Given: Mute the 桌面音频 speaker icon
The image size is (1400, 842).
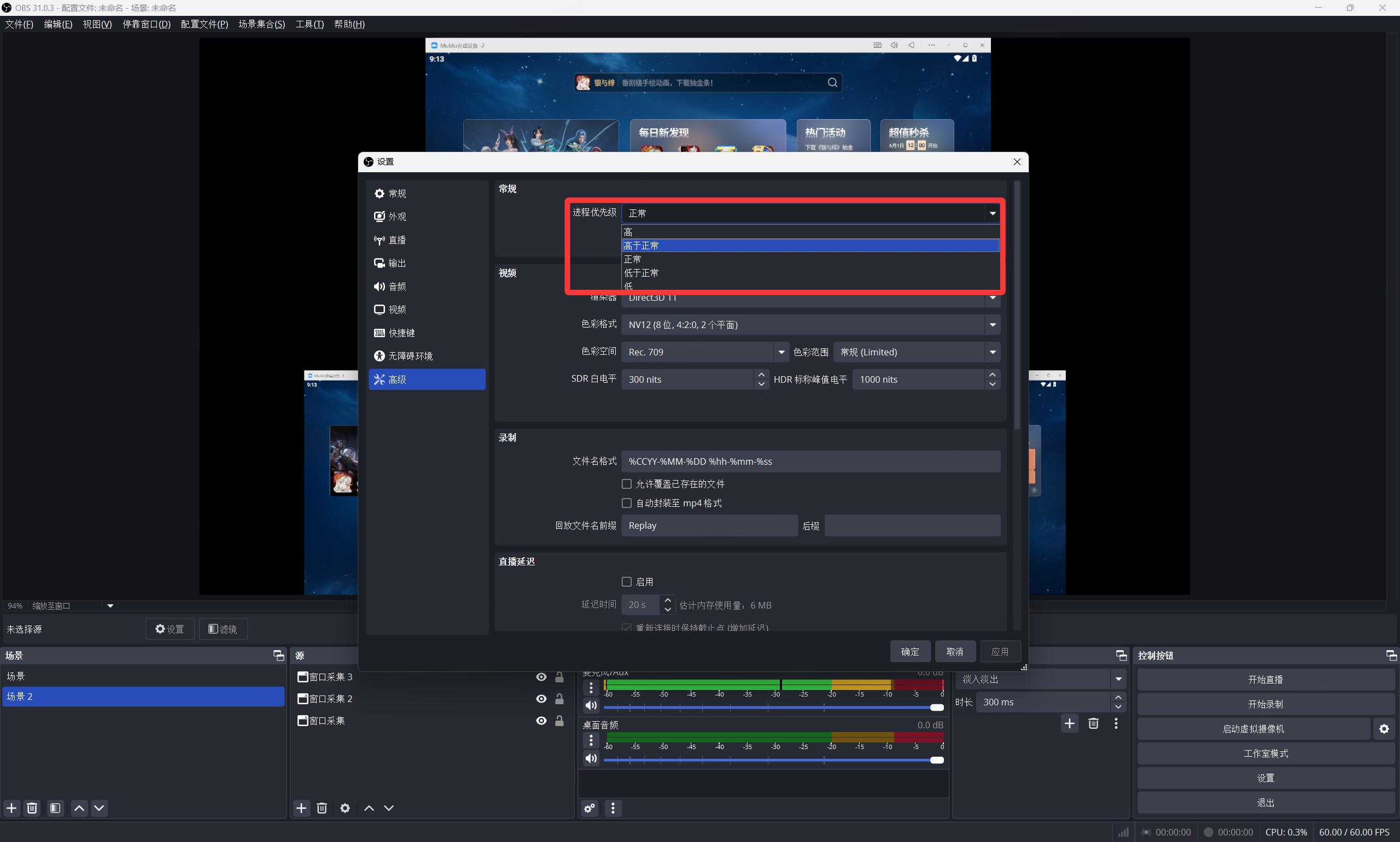Looking at the screenshot, I should [591, 758].
